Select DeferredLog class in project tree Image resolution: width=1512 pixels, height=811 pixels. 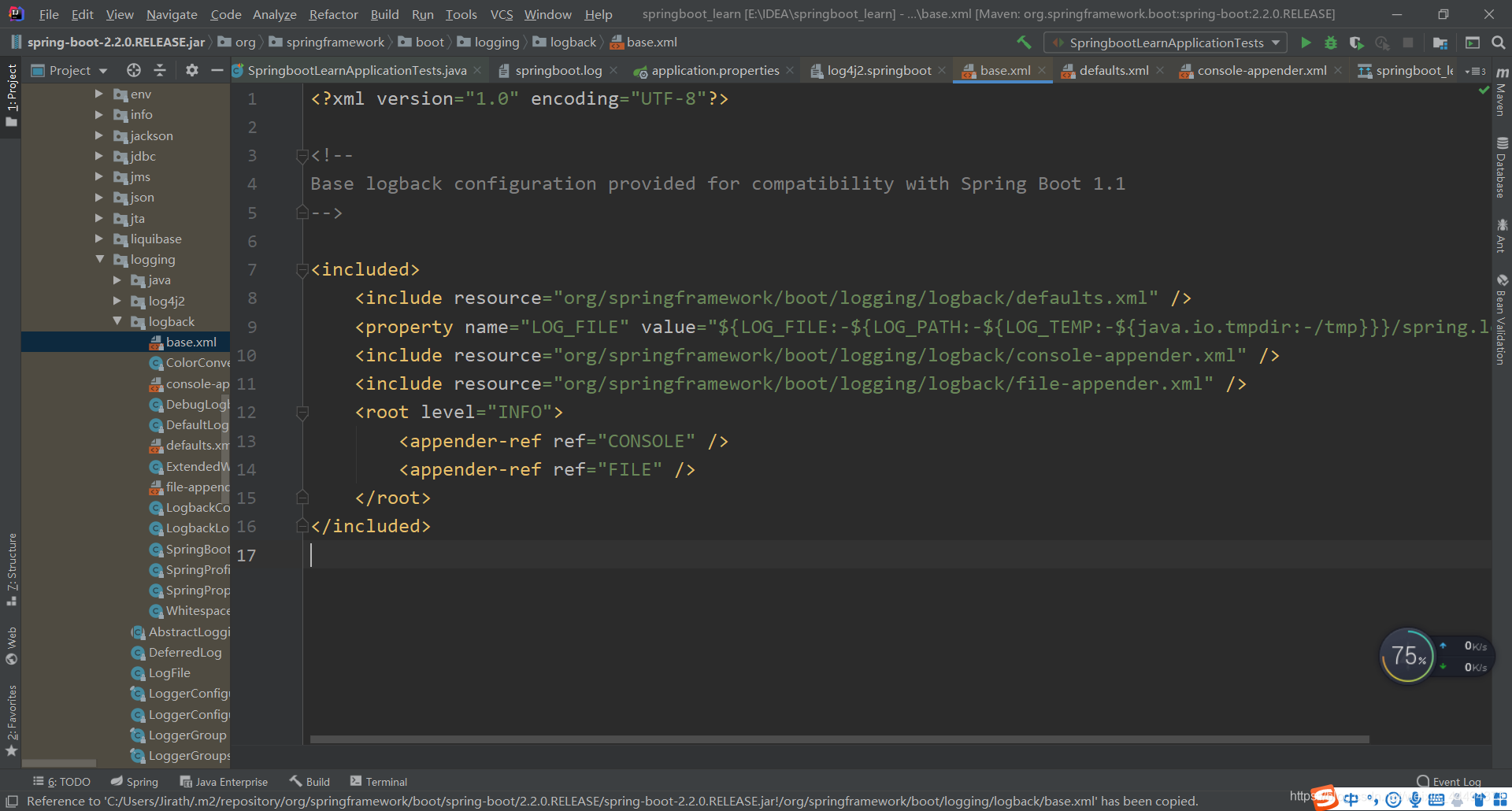point(185,652)
